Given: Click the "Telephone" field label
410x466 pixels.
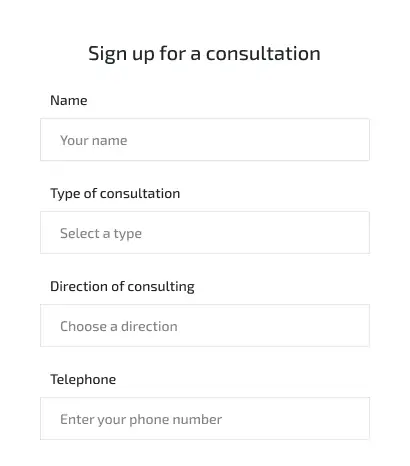Looking at the screenshot, I should point(83,380).
